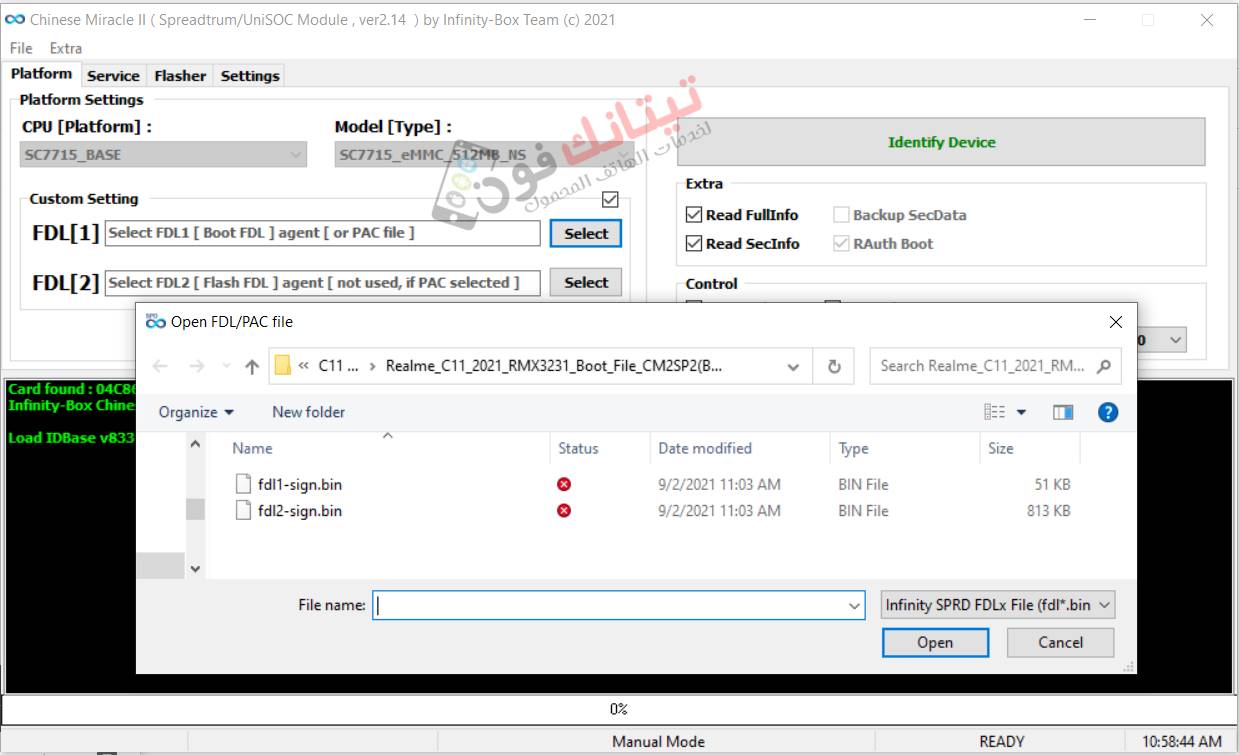This screenshot has height=755, width=1239.
Task: Click the error status icon of fdl2-sign.bin
Action: click(564, 510)
